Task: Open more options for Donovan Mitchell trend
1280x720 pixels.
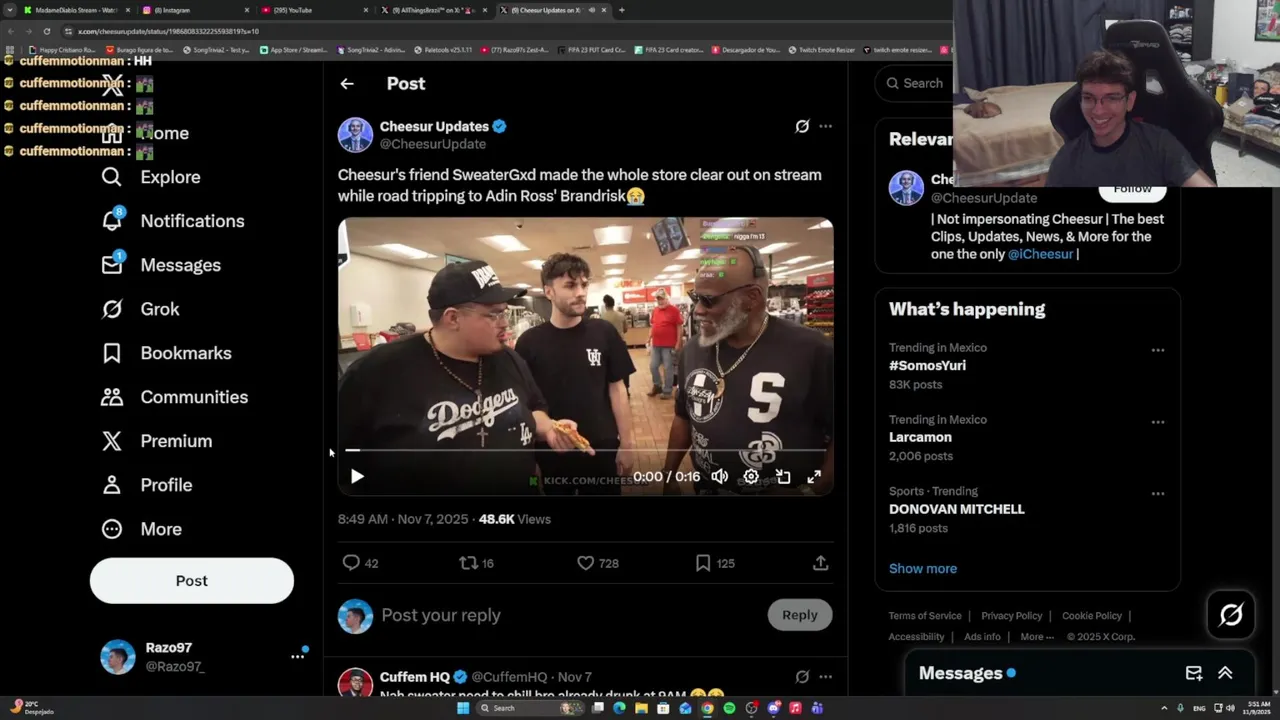Action: click(x=1157, y=493)
